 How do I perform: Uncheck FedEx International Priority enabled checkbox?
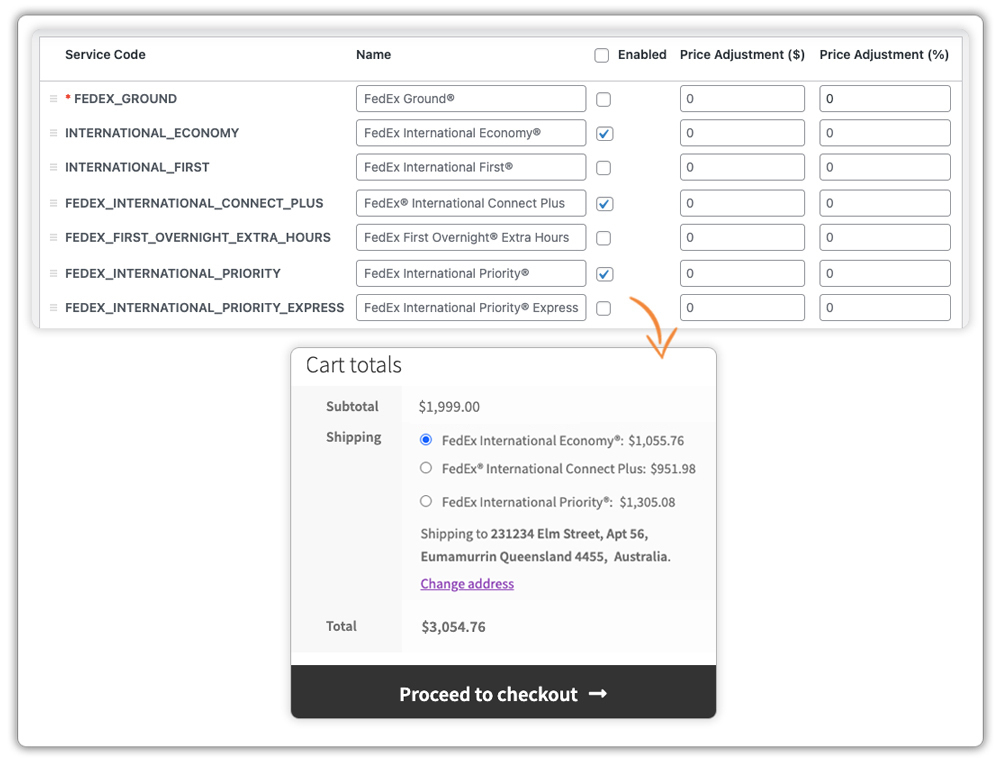coord(604,274)
